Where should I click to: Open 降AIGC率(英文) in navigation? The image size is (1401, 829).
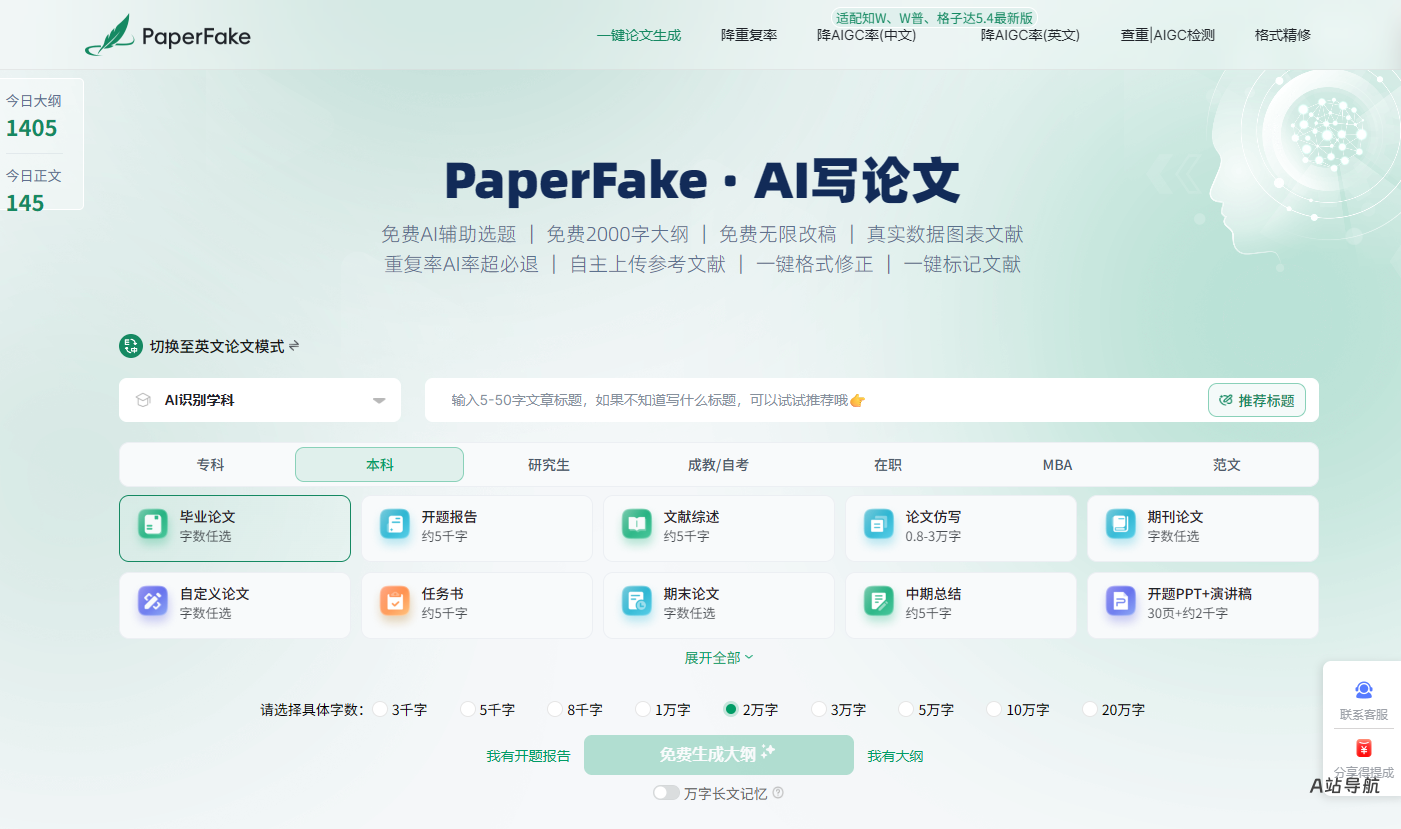coord(1030,35)
